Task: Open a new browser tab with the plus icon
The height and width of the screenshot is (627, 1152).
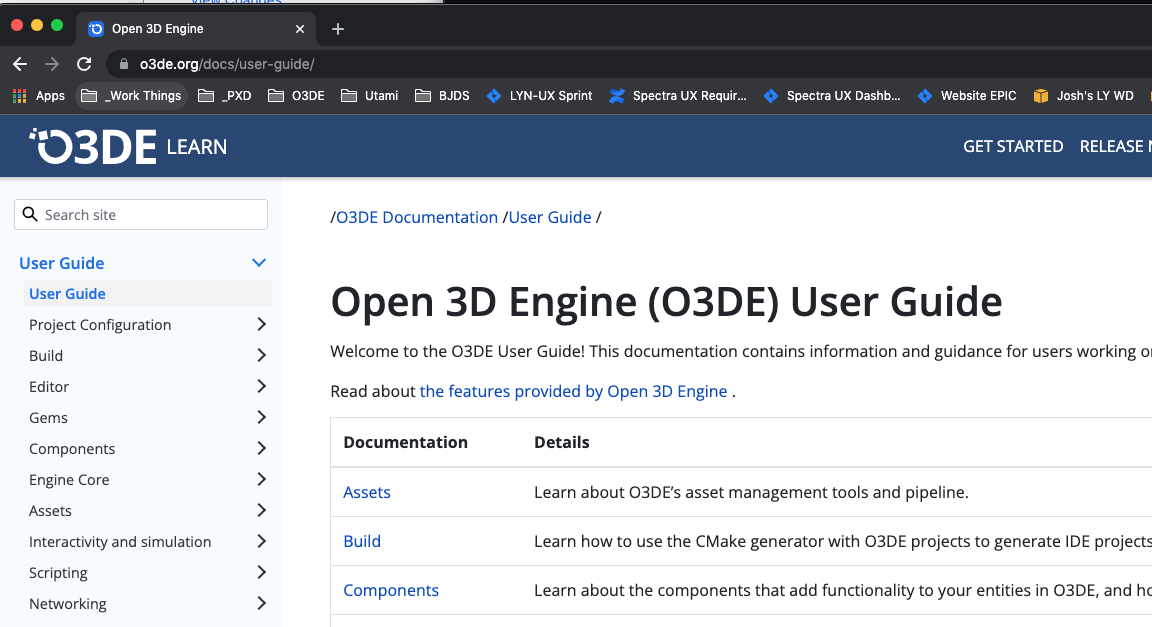Action: [338, 29]
